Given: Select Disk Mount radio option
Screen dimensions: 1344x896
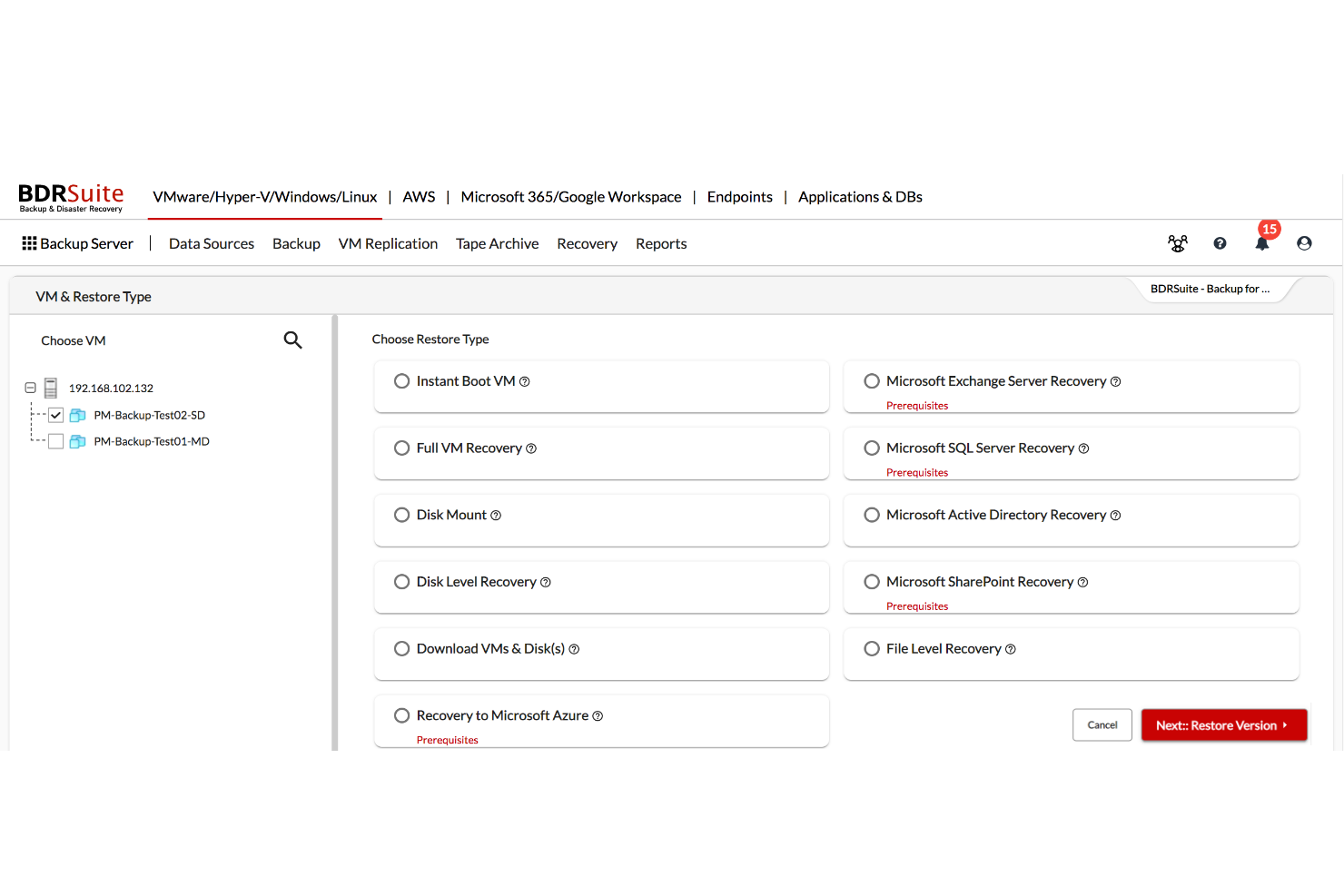Looking at the screenshot, I should 401,515.
